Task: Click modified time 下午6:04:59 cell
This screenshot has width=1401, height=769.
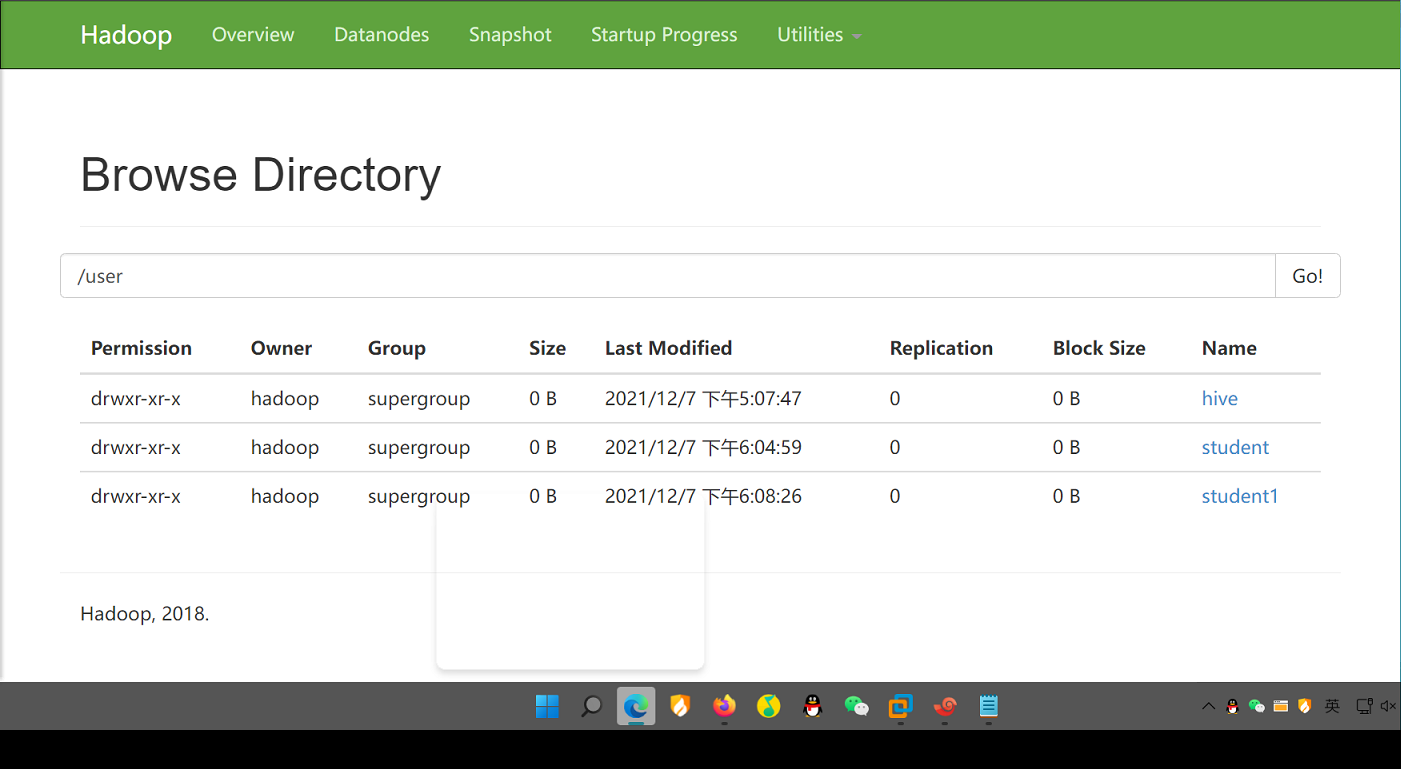Action: pyautogui.click(x=703, y=447)
